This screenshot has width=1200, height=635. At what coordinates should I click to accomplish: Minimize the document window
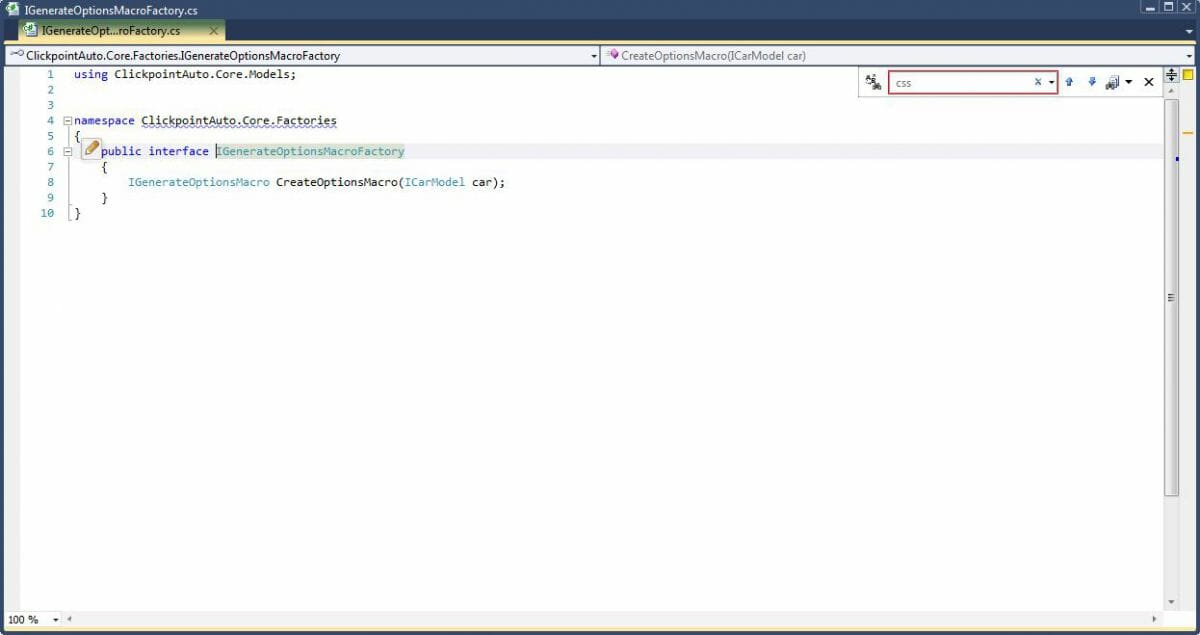[1151, 8]
